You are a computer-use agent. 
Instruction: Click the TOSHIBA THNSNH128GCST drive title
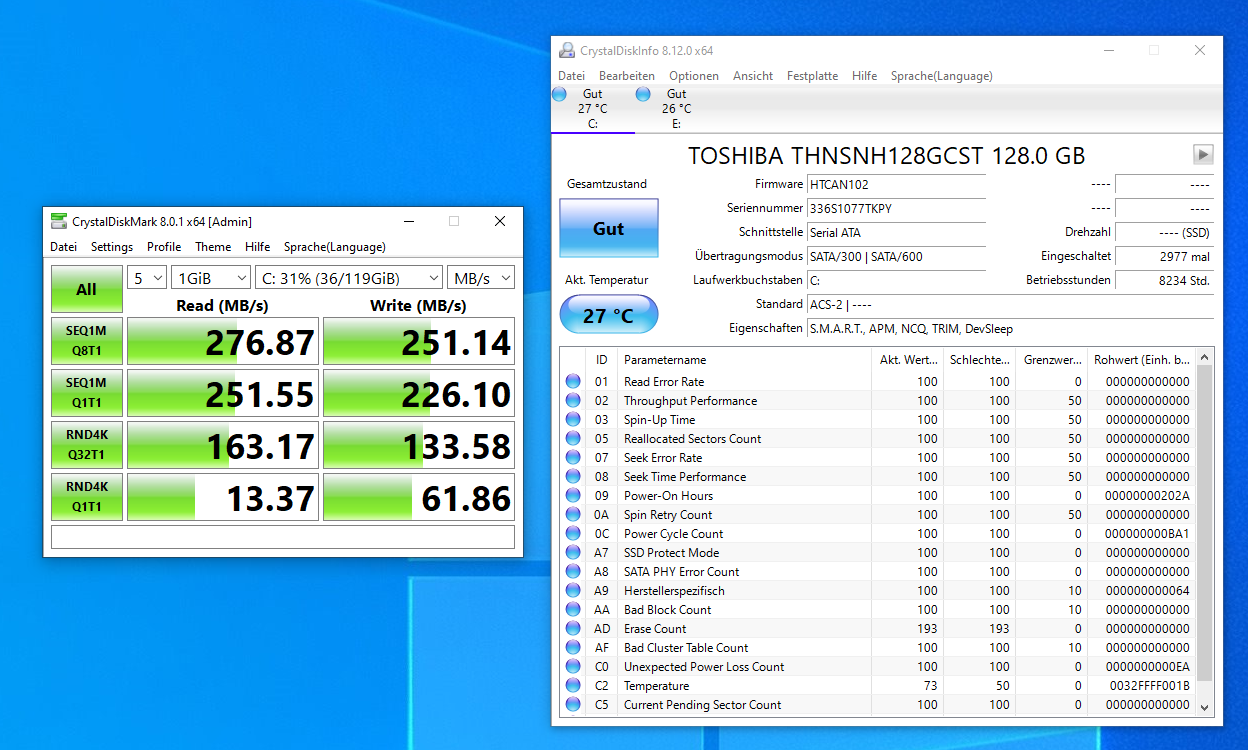[887, 155]
